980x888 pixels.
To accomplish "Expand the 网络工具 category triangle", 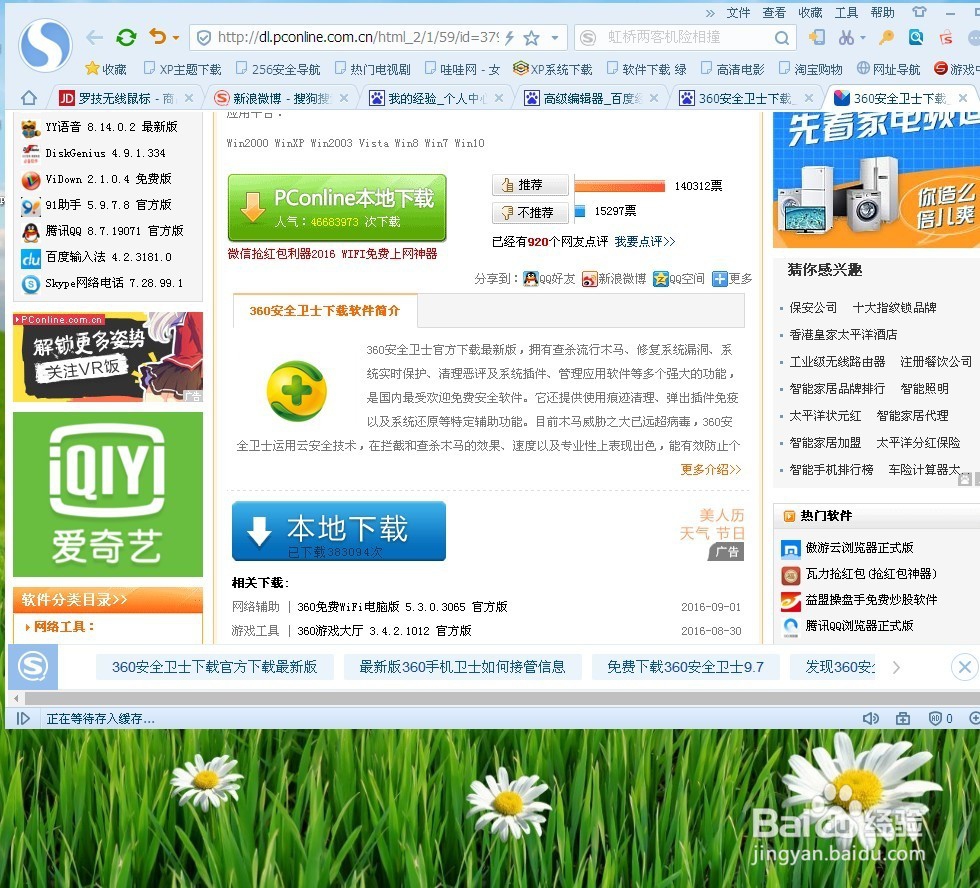I will (x=27, y=627).
